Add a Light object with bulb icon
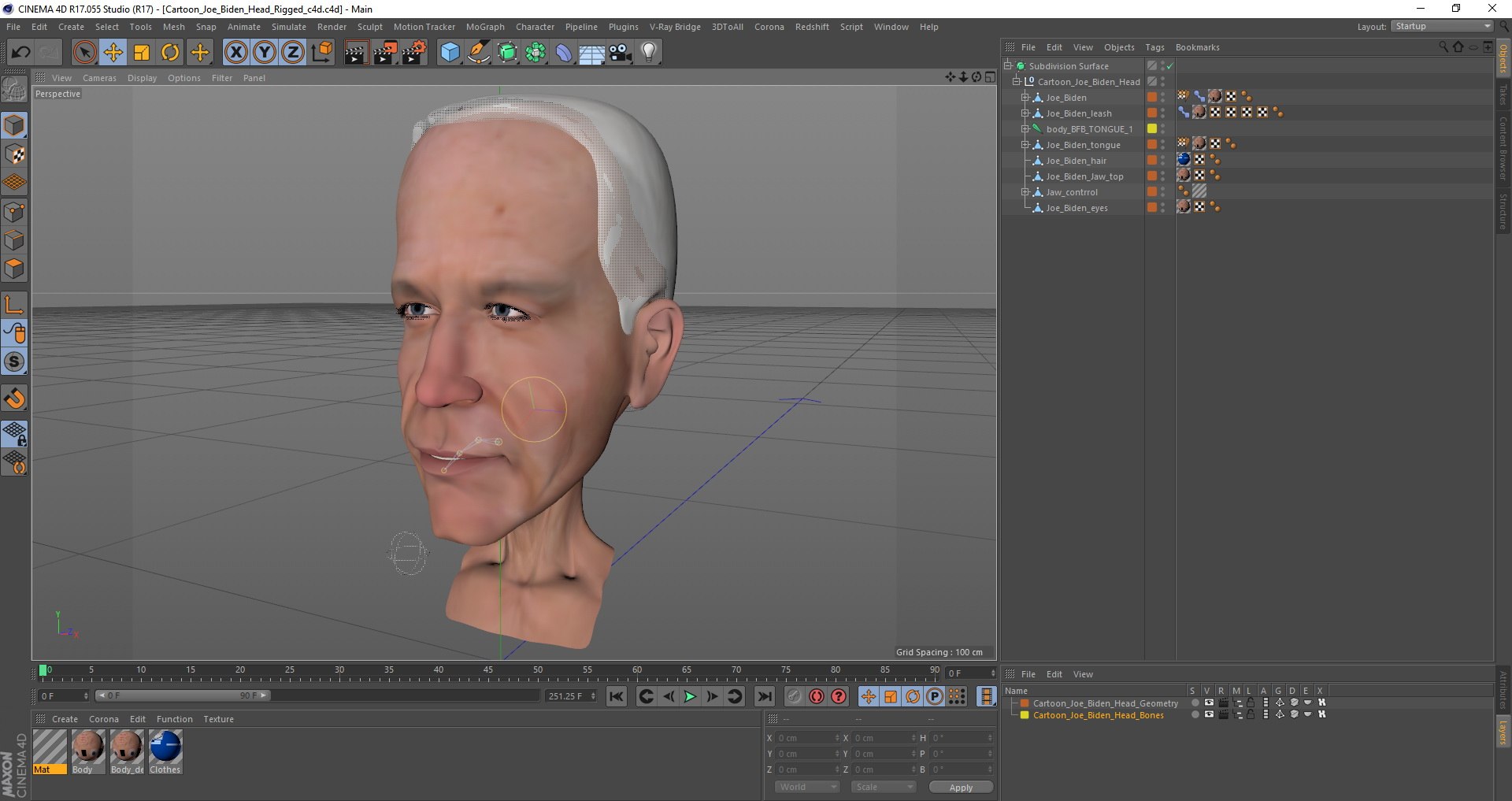This screenshot has width=1512, height=801. pyautogui.click(x=649, y=53)
